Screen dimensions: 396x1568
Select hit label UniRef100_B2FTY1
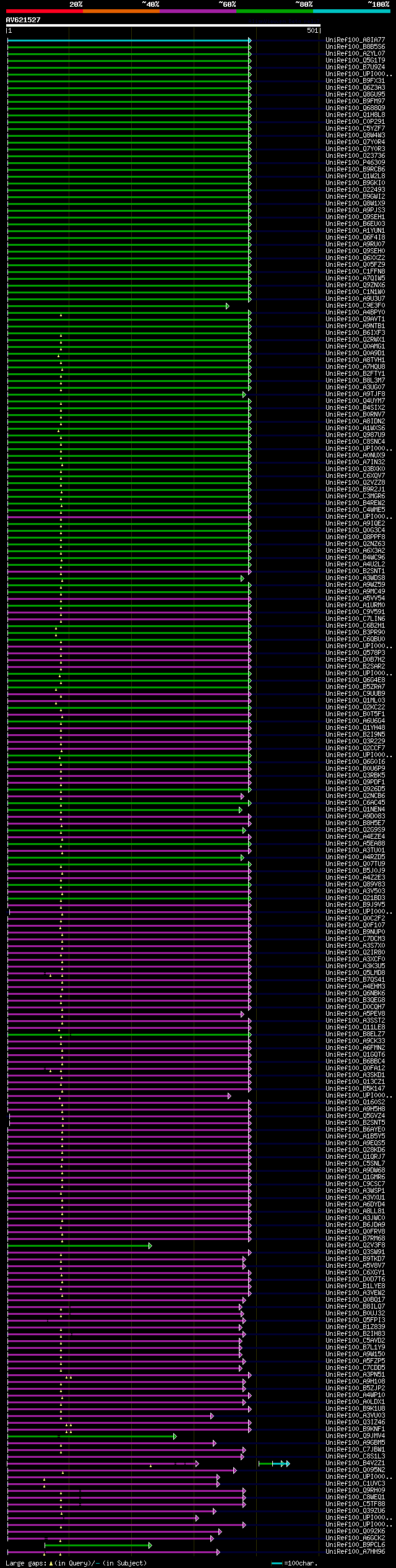click(x=355, y=374)
